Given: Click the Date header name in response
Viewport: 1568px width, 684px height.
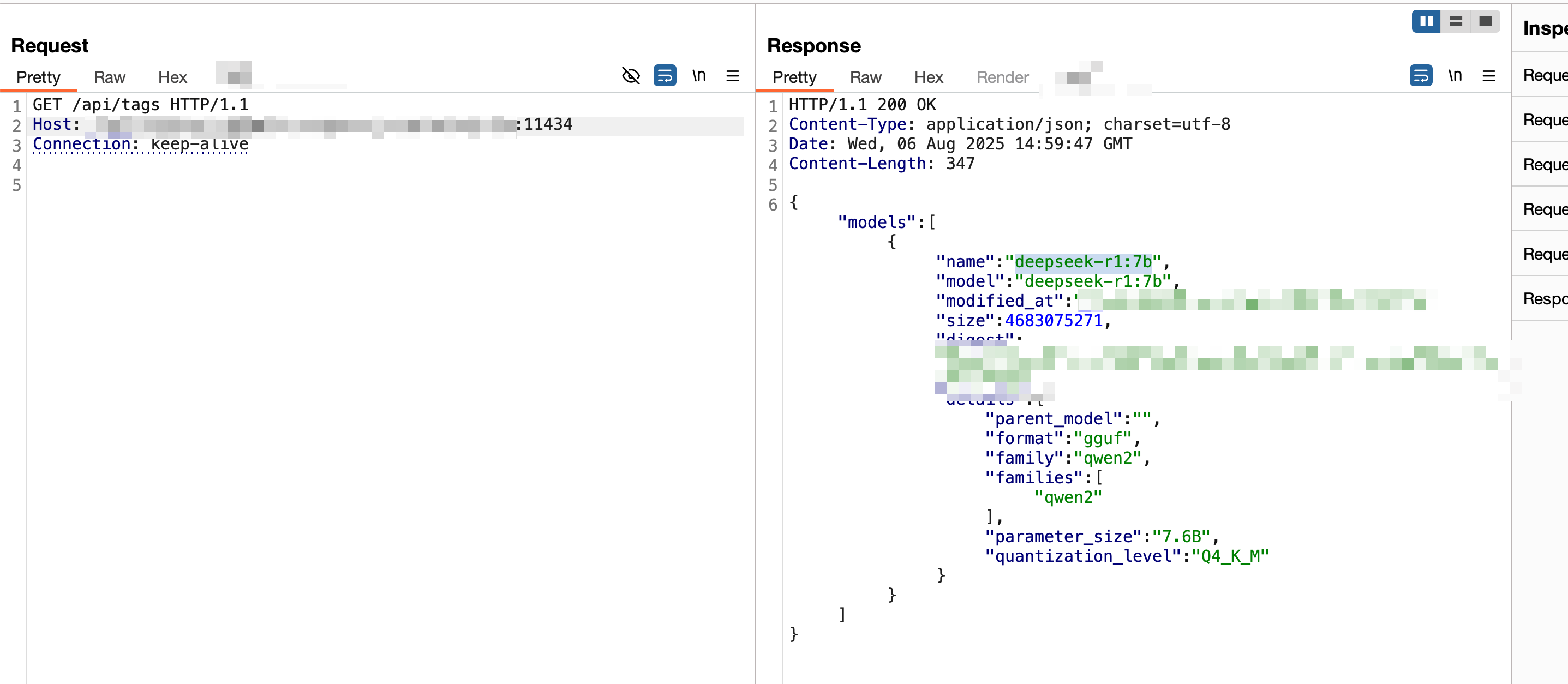Looking at the screenshot, I should click(808, 144).
